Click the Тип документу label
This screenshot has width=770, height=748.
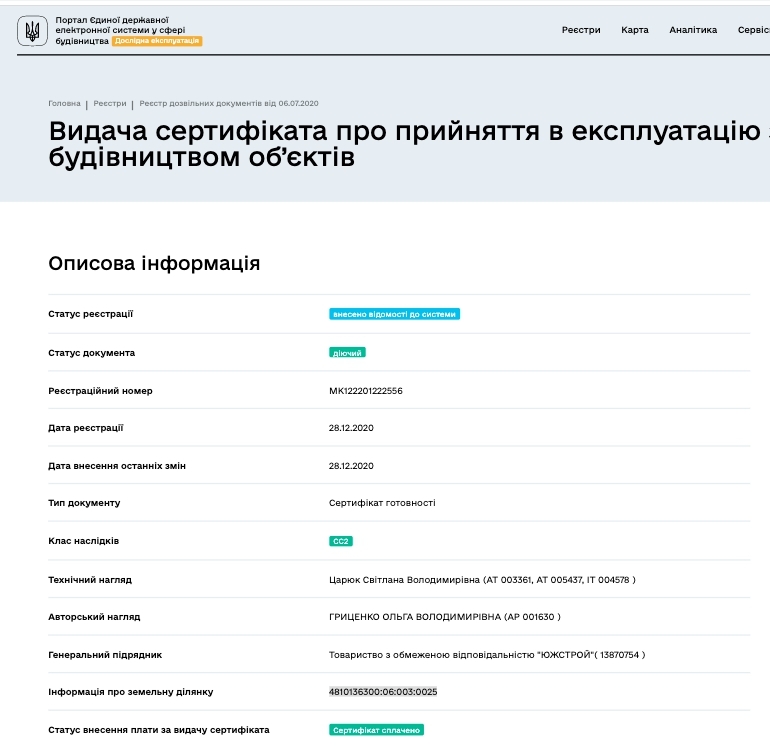point(84,503)
